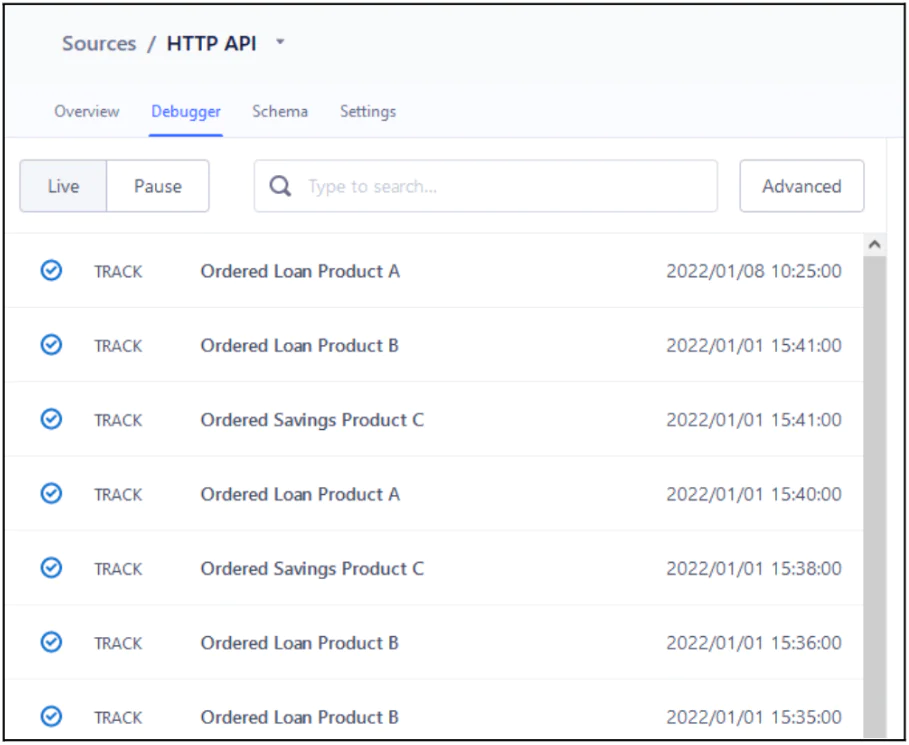Click the check icon beside 15:38:00 Savings Product C

tap(51, 568)
